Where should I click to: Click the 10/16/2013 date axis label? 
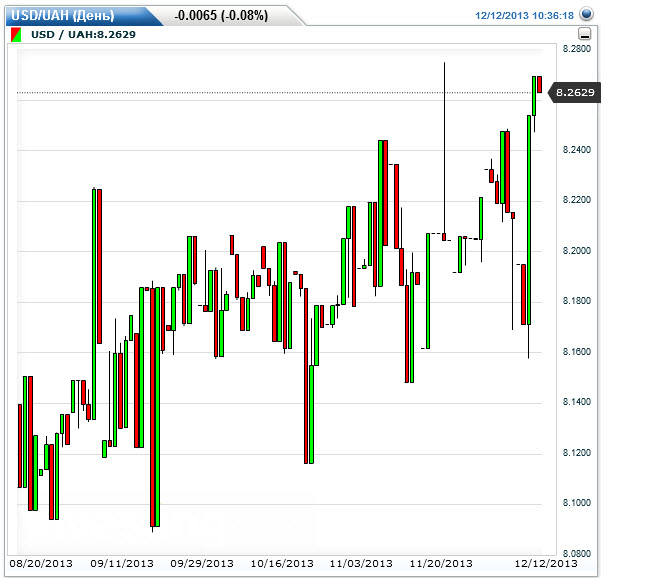coord(282,564)
